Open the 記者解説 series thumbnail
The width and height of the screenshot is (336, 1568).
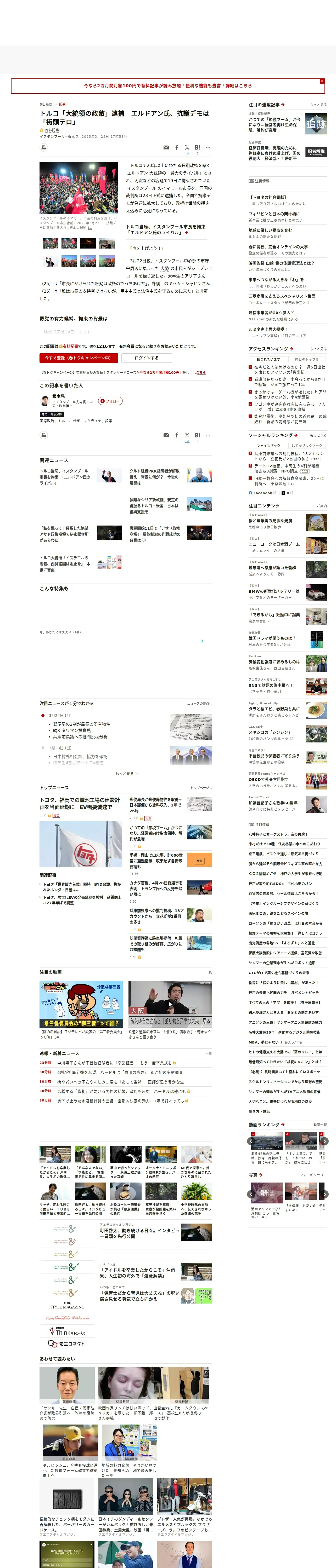point(316,152)
